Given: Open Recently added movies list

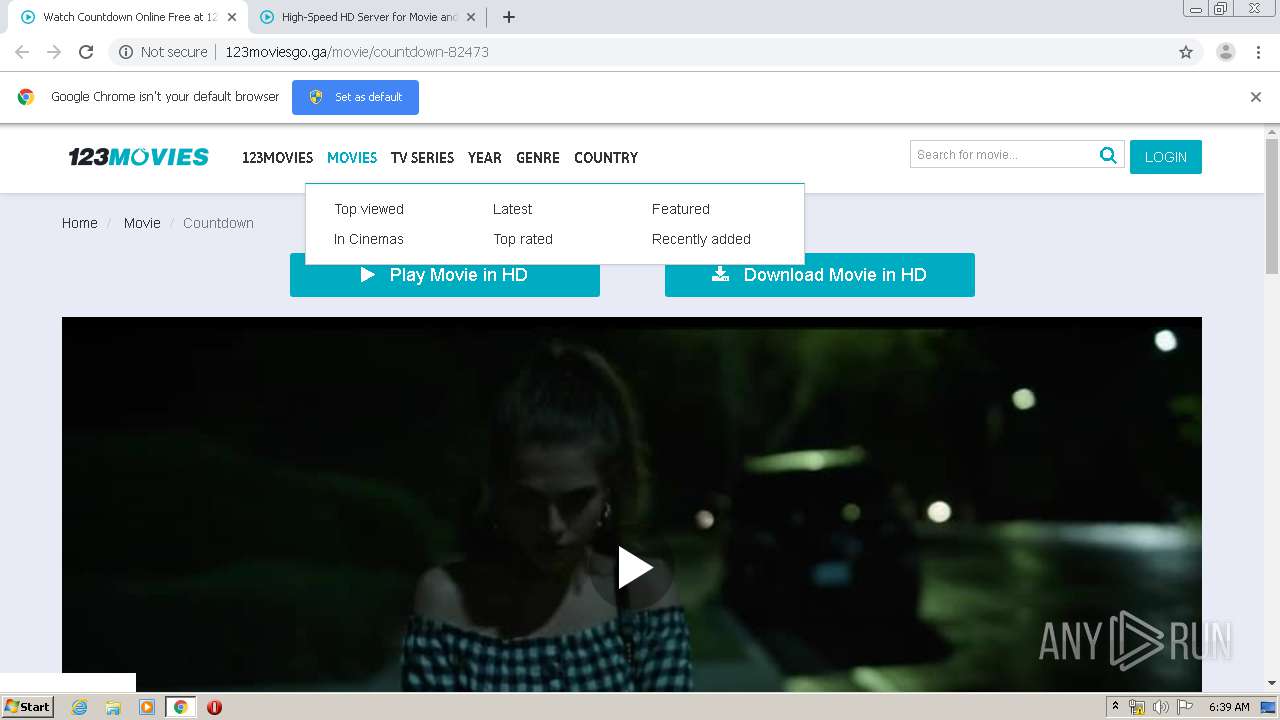Looking at the screenshot, I should pos(701,239).
